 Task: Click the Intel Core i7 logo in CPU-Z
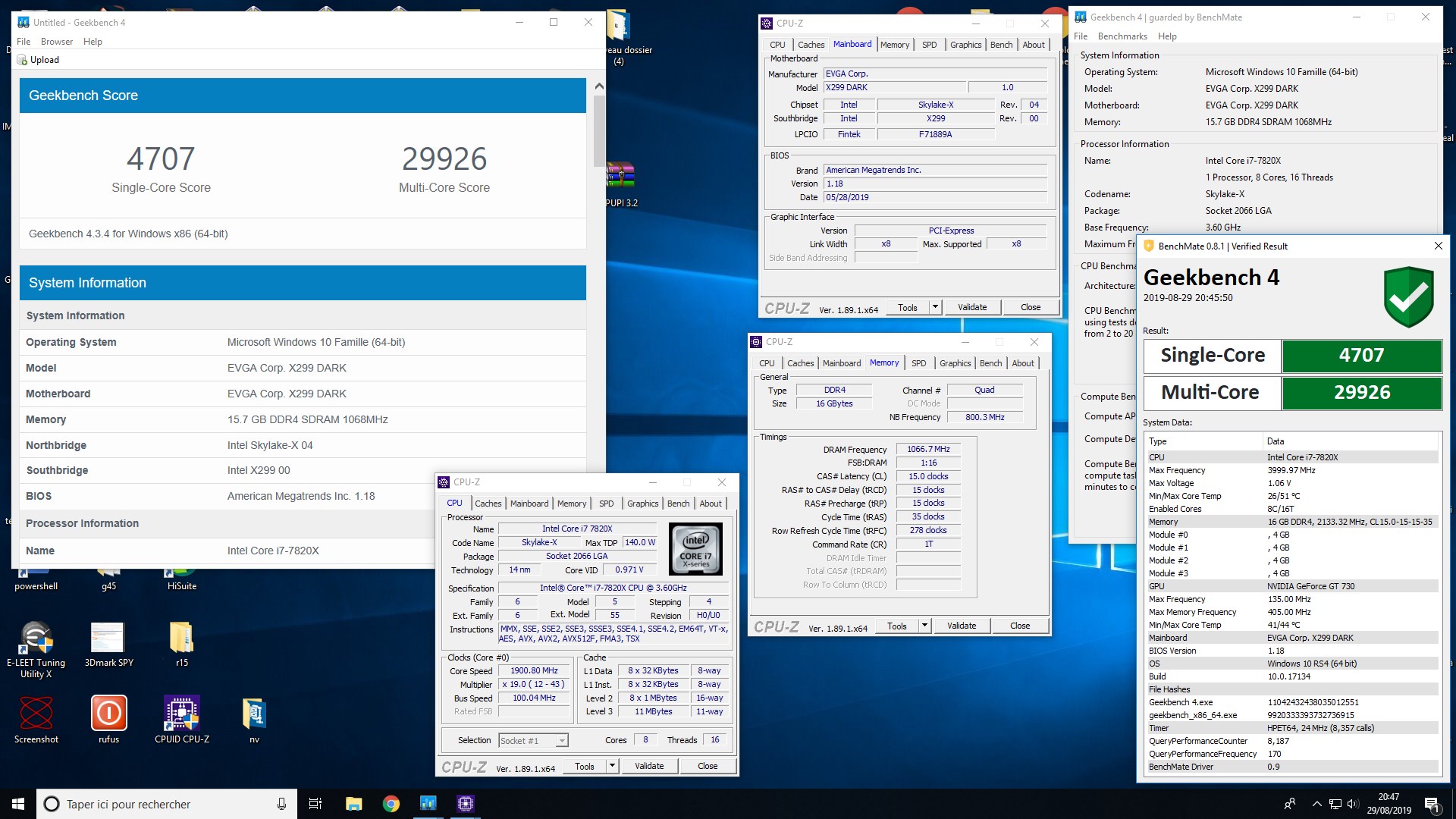tap(695, 549)
